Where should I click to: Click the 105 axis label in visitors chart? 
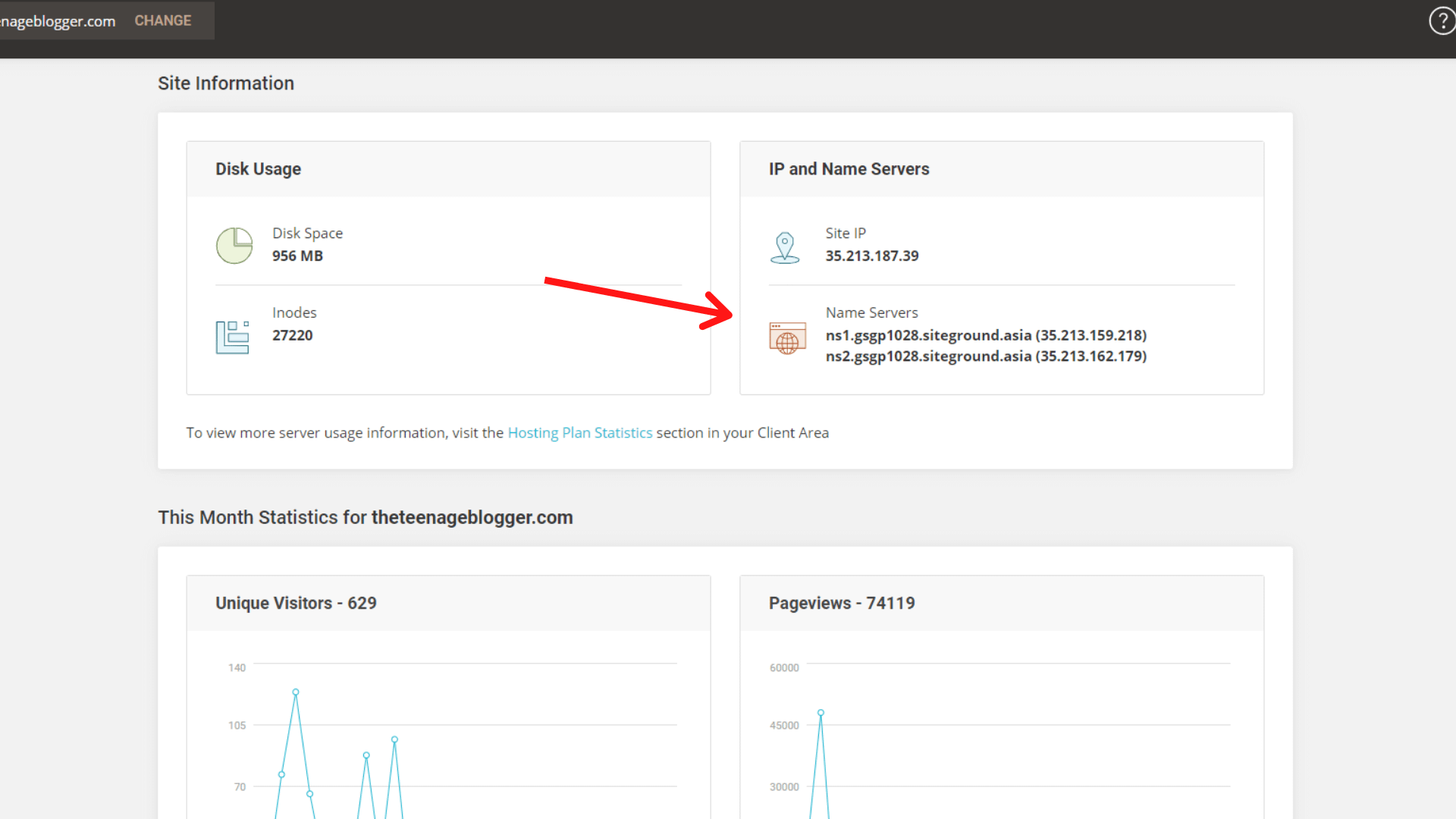tap(237, 725)
